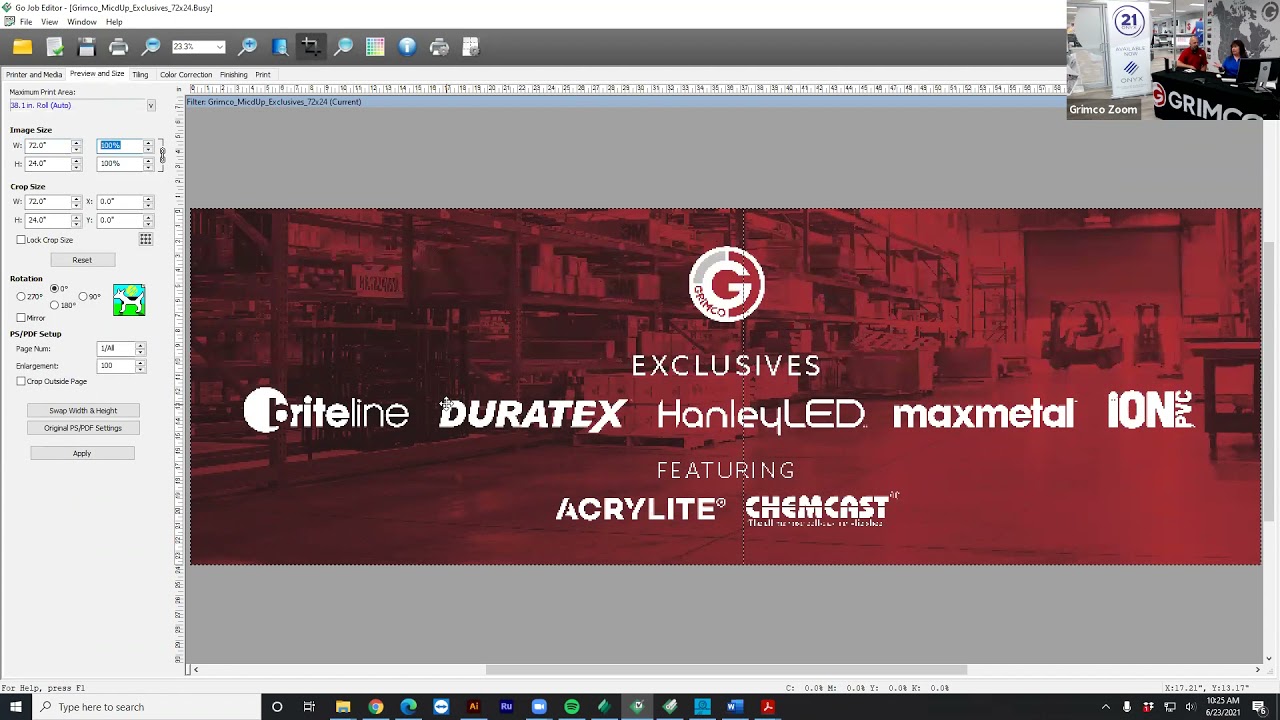This screenshot has width=1280, height=720.
Task: Click the crop anchor grid icon
Action: coord(146,240)
